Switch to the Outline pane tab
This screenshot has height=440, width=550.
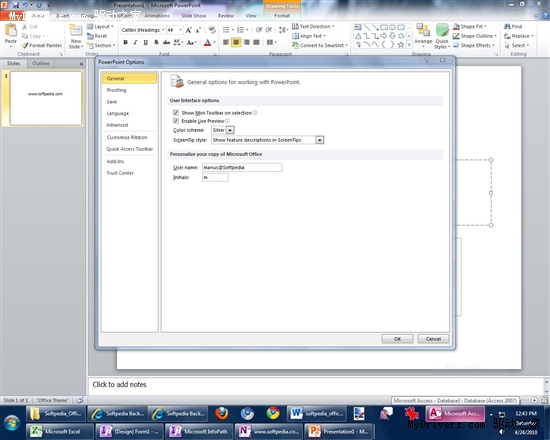[x=41, y=63]
